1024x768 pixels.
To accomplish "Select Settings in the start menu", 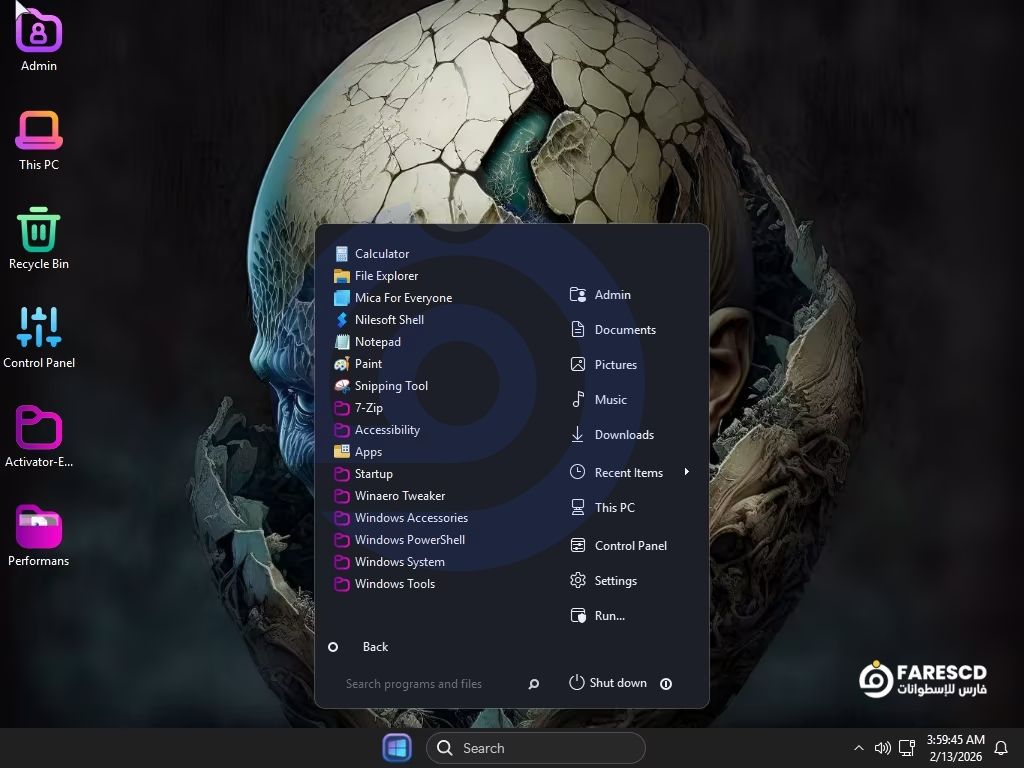I will 615,581.
